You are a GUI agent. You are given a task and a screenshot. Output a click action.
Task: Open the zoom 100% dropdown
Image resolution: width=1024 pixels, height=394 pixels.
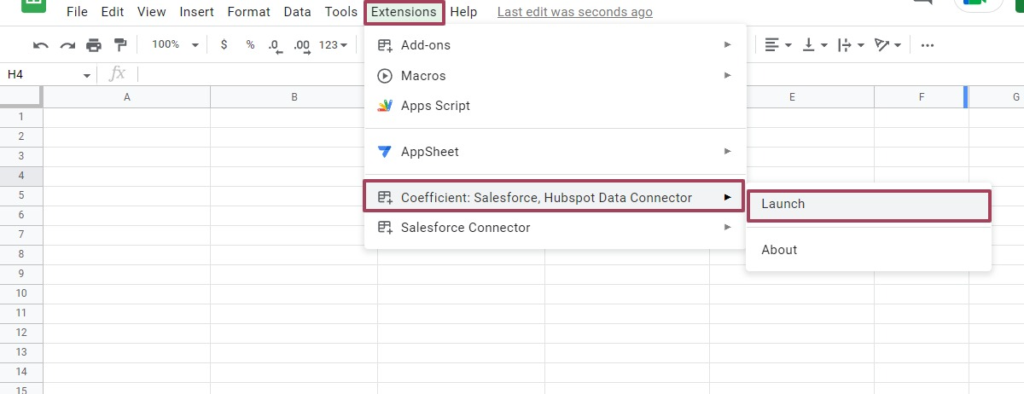tap(174, 44)
